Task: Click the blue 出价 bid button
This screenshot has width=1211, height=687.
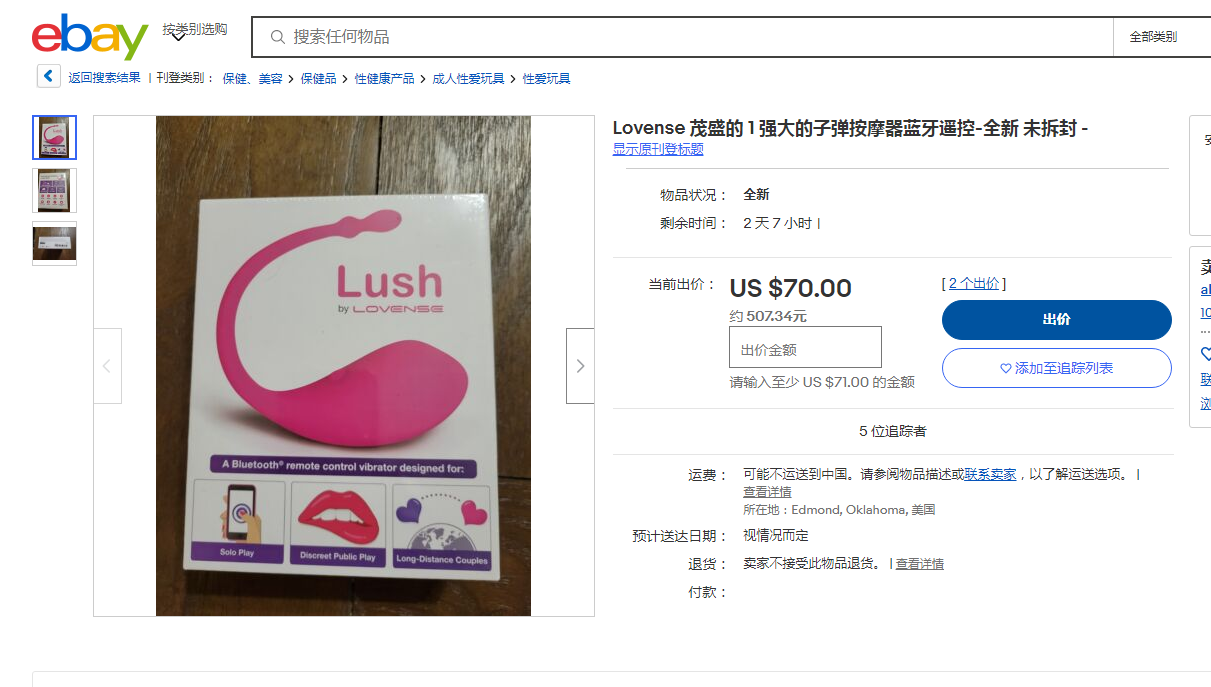Action: click(x=1056, y=320)
